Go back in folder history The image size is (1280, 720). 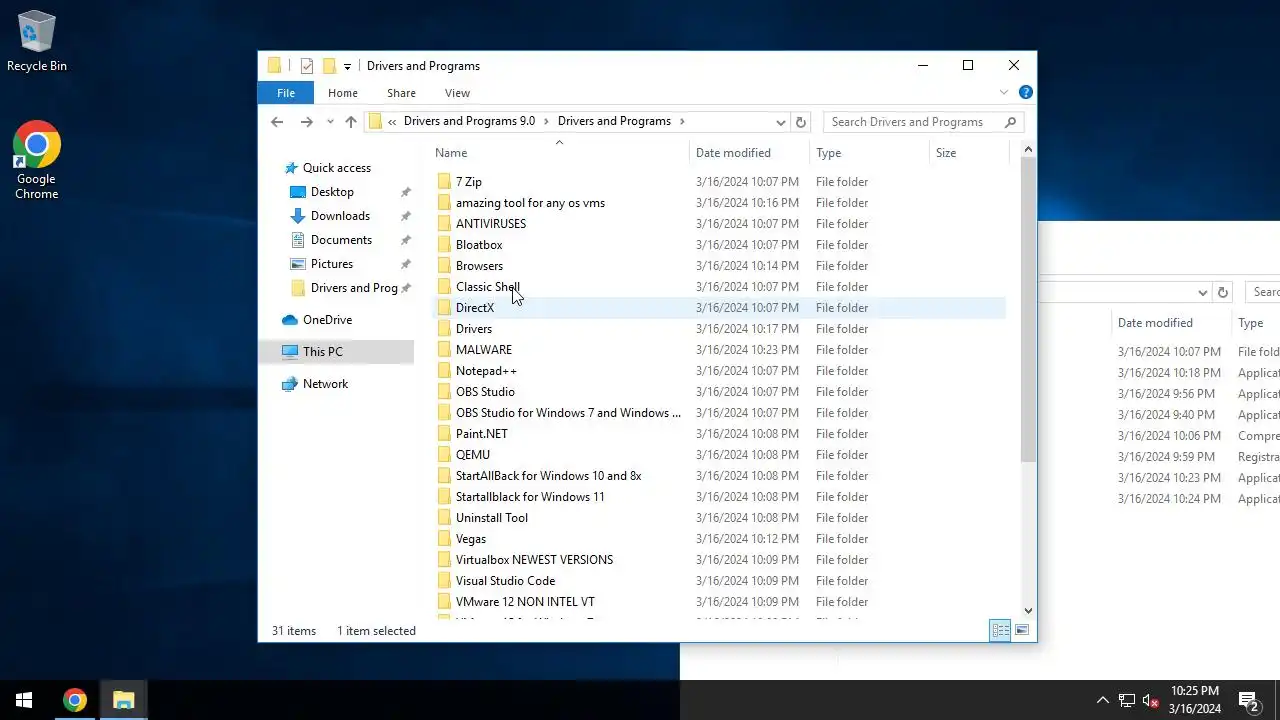click(277, 122)
